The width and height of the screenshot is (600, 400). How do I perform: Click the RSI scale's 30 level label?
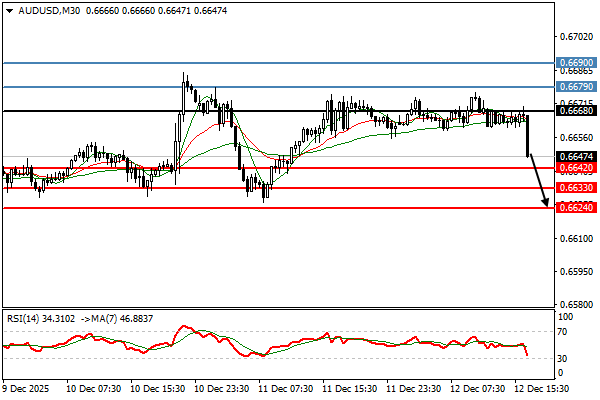(x=565, y=357)
